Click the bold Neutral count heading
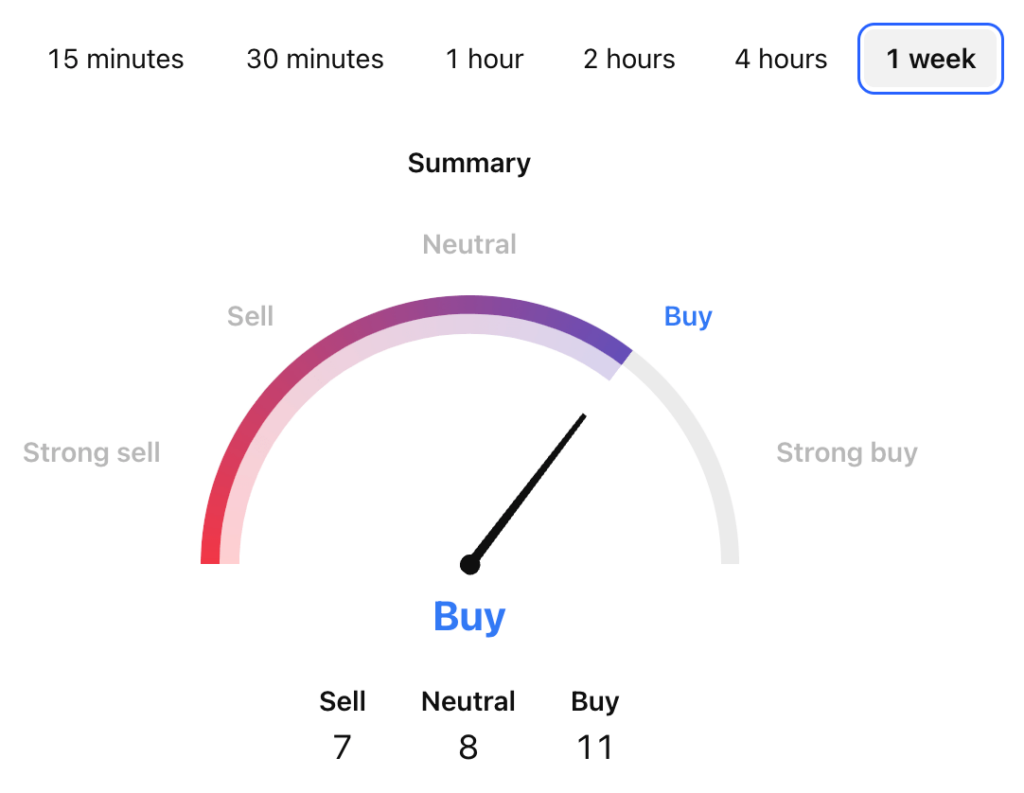The width and height of the screenshot is (1024, 793). 468,701
